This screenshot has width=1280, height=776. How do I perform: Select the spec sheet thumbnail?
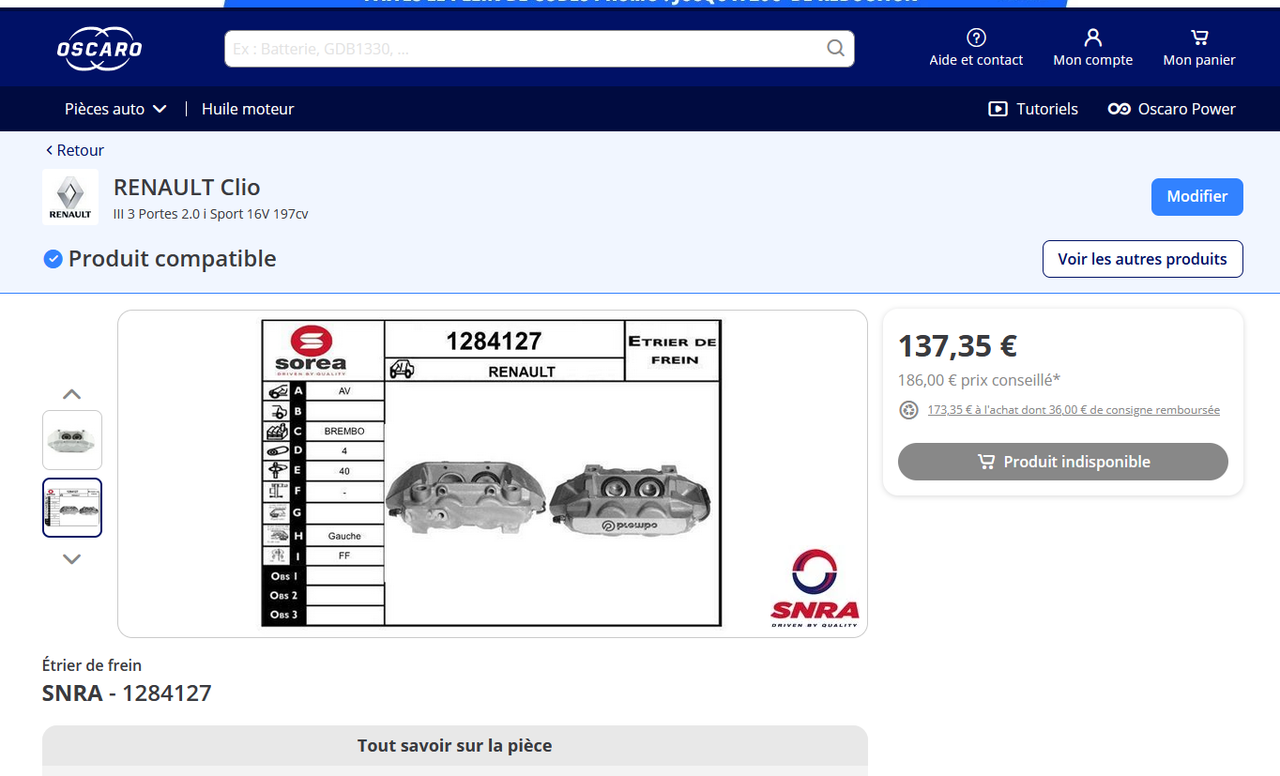72,508
